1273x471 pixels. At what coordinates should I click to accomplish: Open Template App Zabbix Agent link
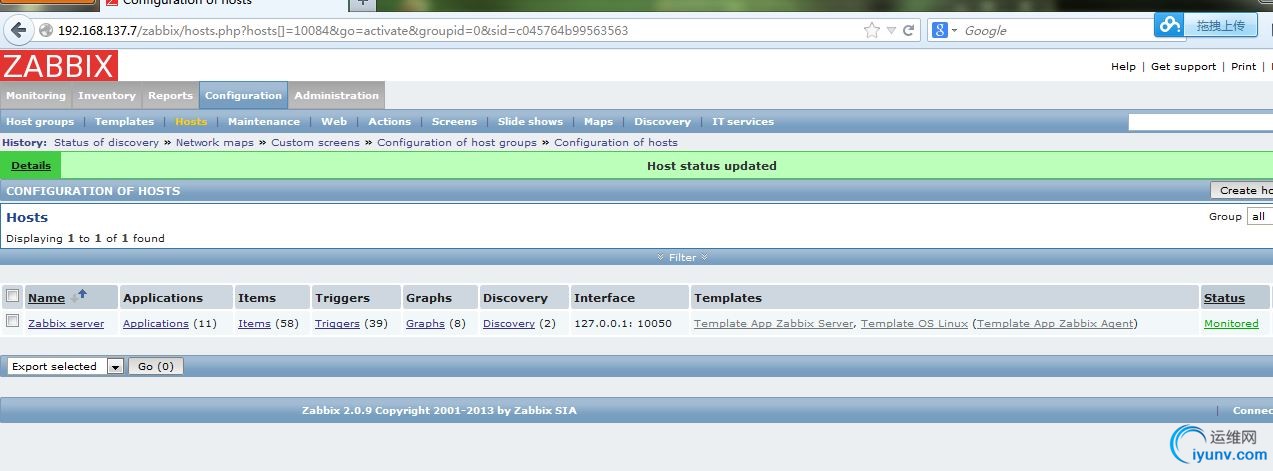(x=1055, y=324)
